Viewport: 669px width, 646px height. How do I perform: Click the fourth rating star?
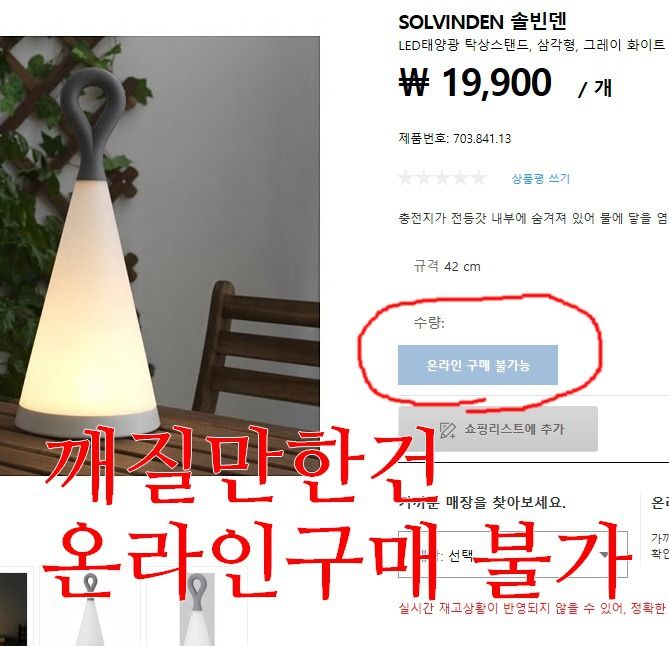460,178
